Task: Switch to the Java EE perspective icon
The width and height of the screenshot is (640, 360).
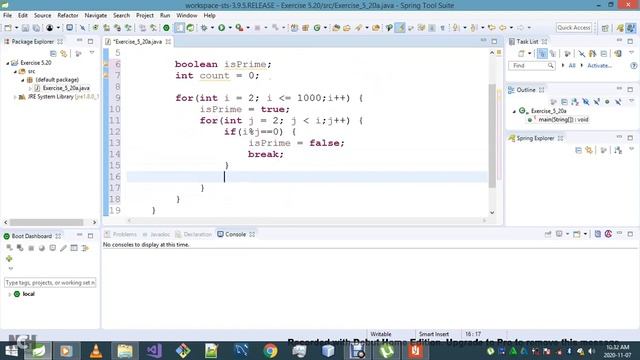Action: (x=631, y=28)
